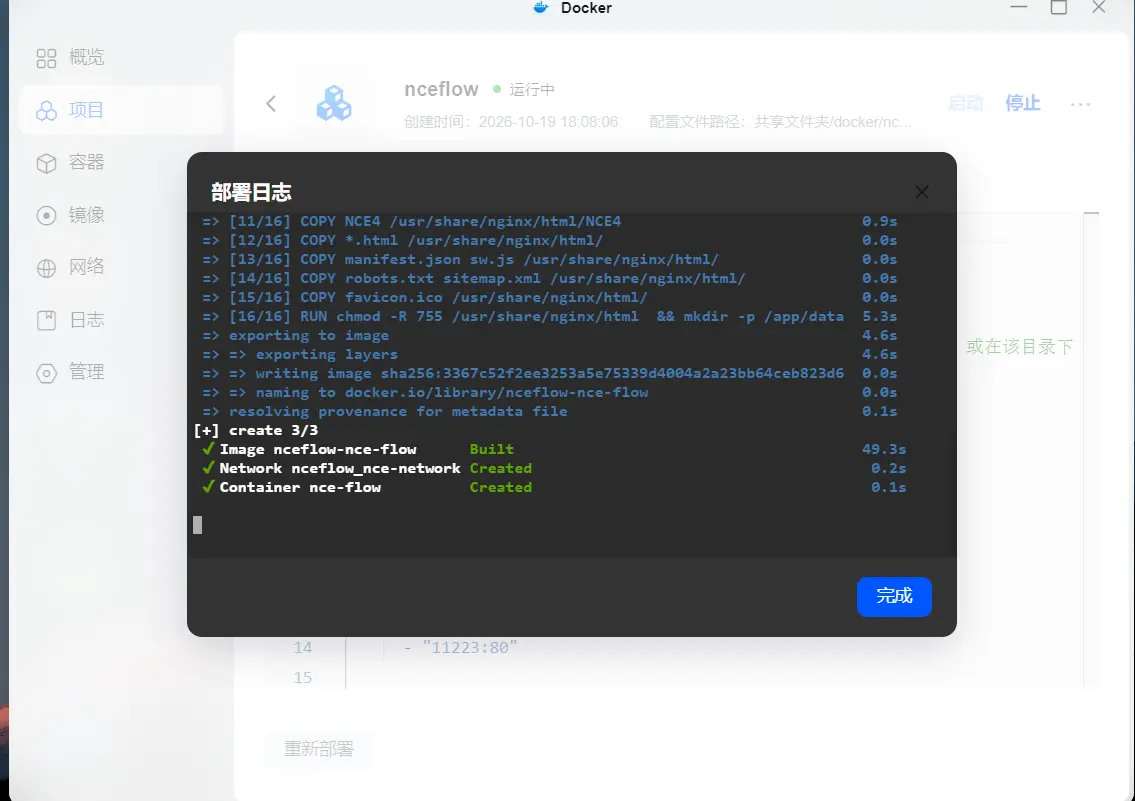Click line number 14 in editor
The width and height of the screenshot is (1135, 801).
(303, 648)
